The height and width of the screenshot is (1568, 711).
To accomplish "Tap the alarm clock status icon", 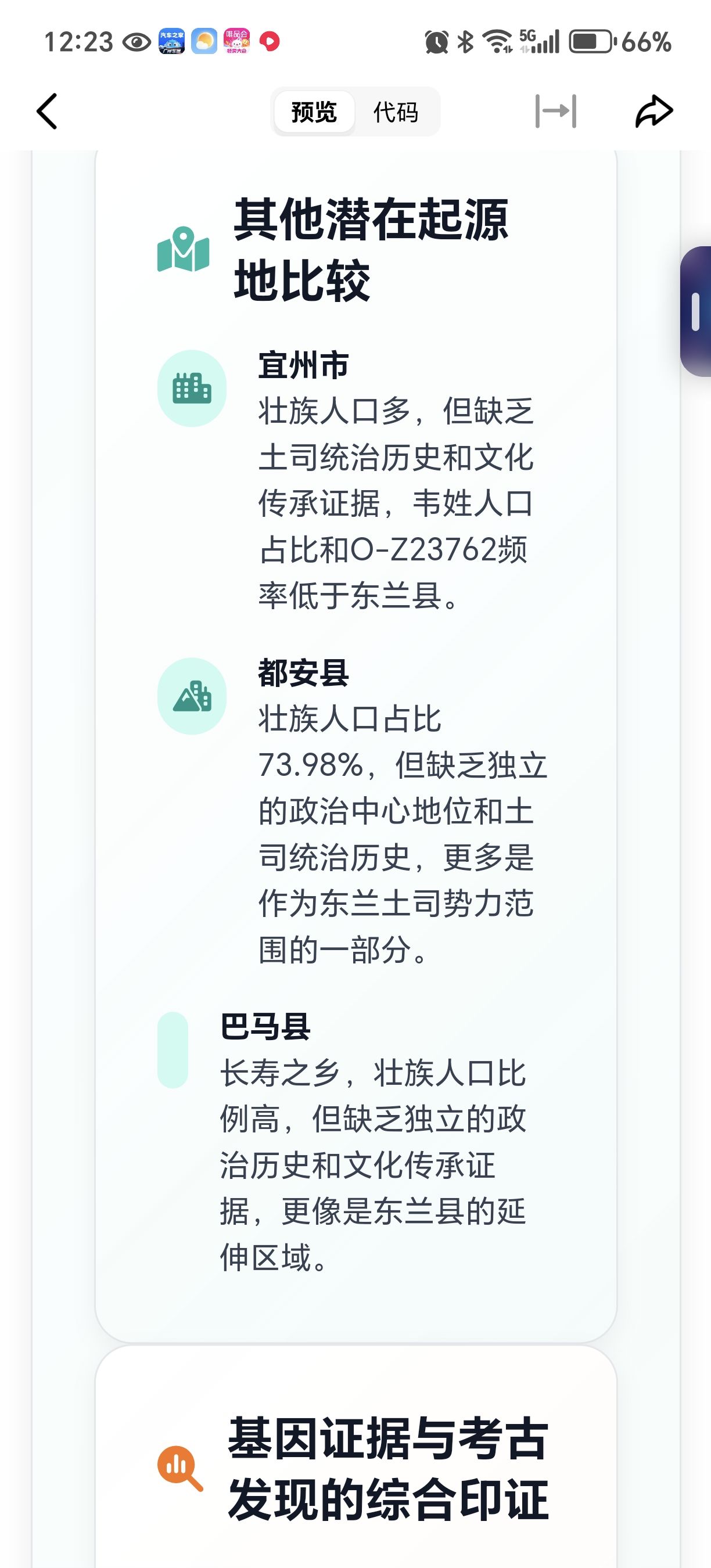I will [436, 42].
